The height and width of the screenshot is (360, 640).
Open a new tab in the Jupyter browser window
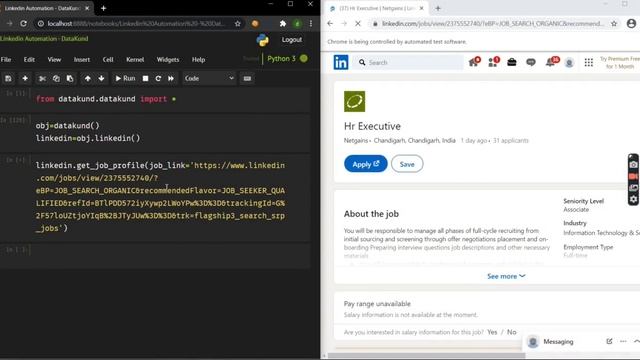[x=103, y=8]
